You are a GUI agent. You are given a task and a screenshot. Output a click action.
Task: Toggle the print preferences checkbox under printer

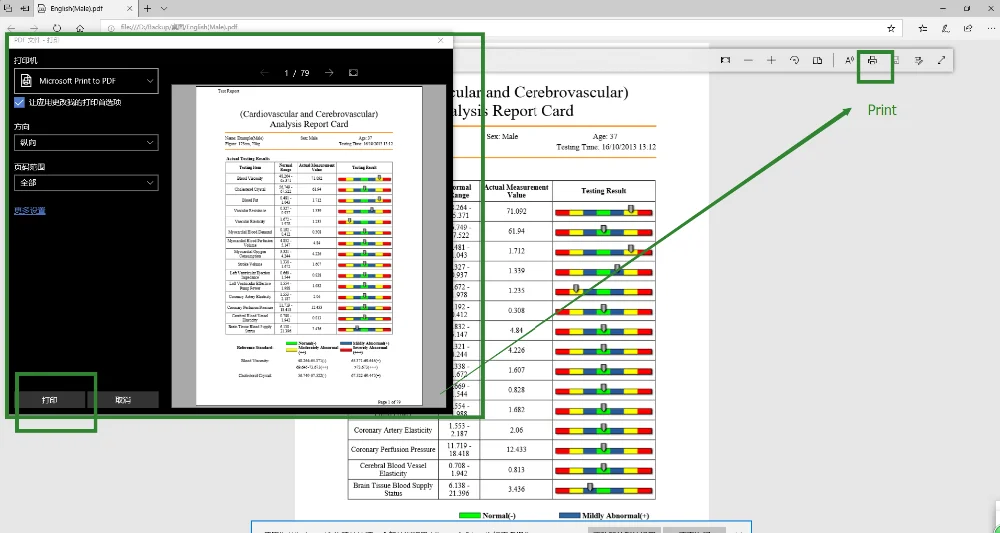click(20, 102)
